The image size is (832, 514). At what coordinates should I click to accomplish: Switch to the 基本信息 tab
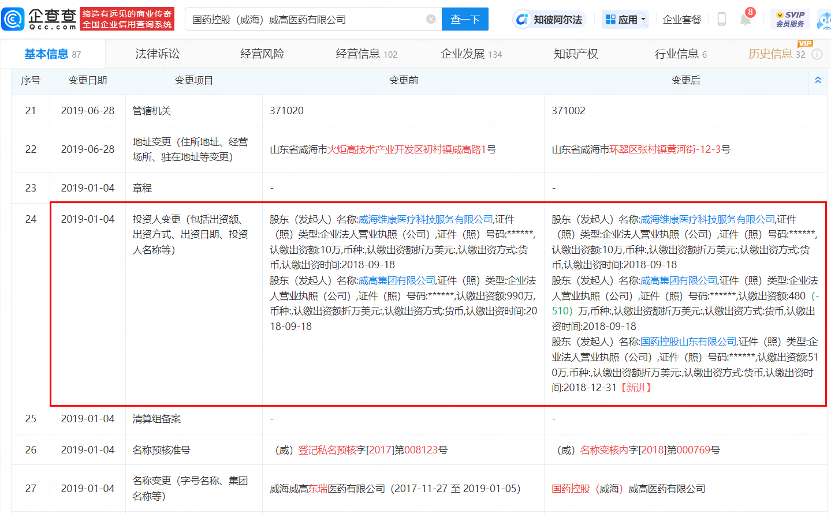click(53, 54)
